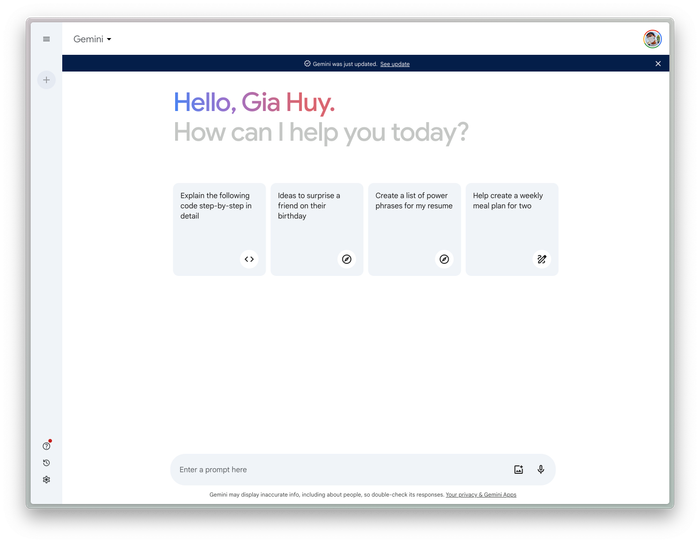Open the hamburger main menu
This screenshot has height=543, width=700.
(x=46, y=39)
